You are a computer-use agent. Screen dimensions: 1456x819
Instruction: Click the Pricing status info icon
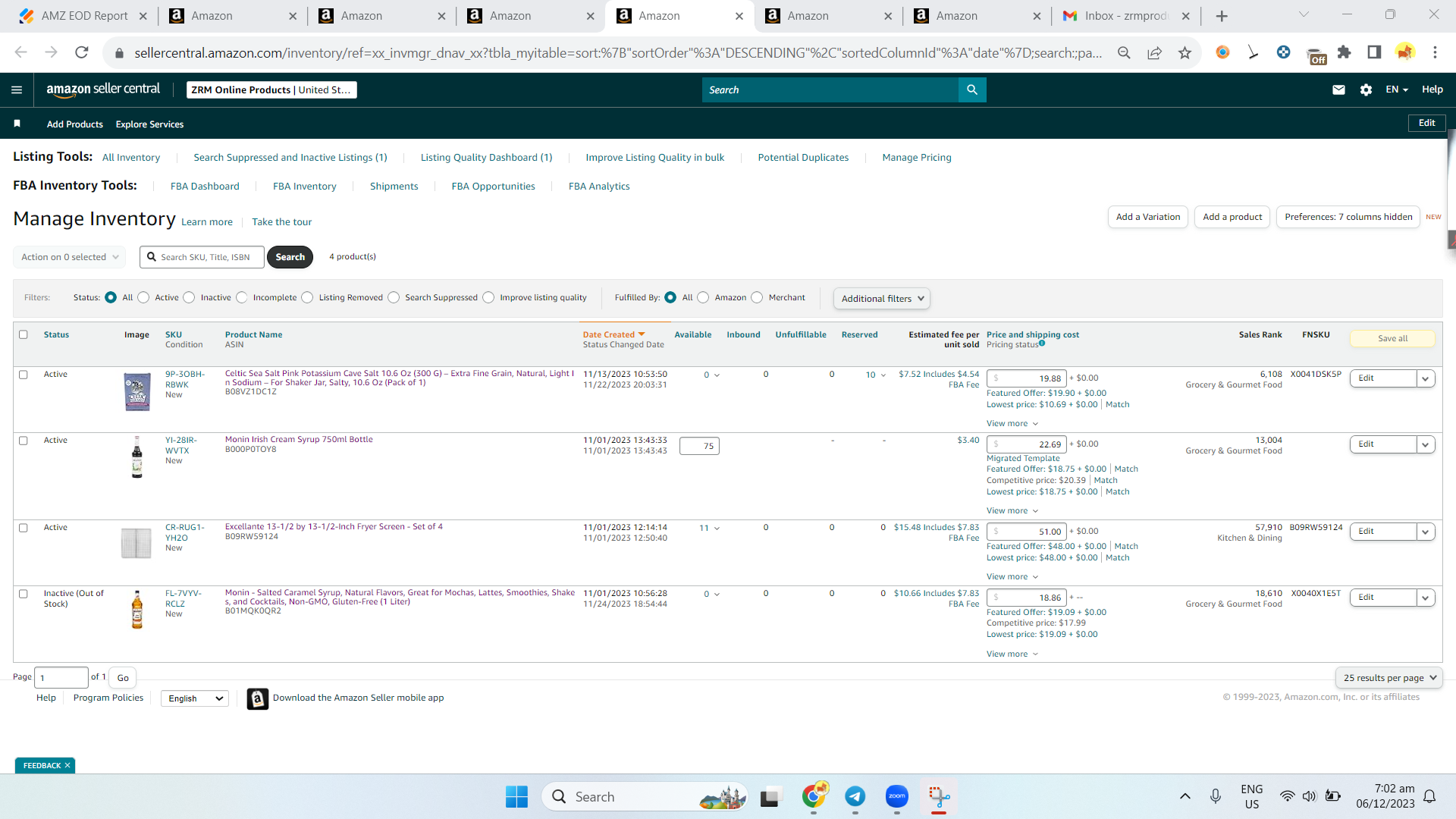pyautogui.click(x=1042, y=344)
